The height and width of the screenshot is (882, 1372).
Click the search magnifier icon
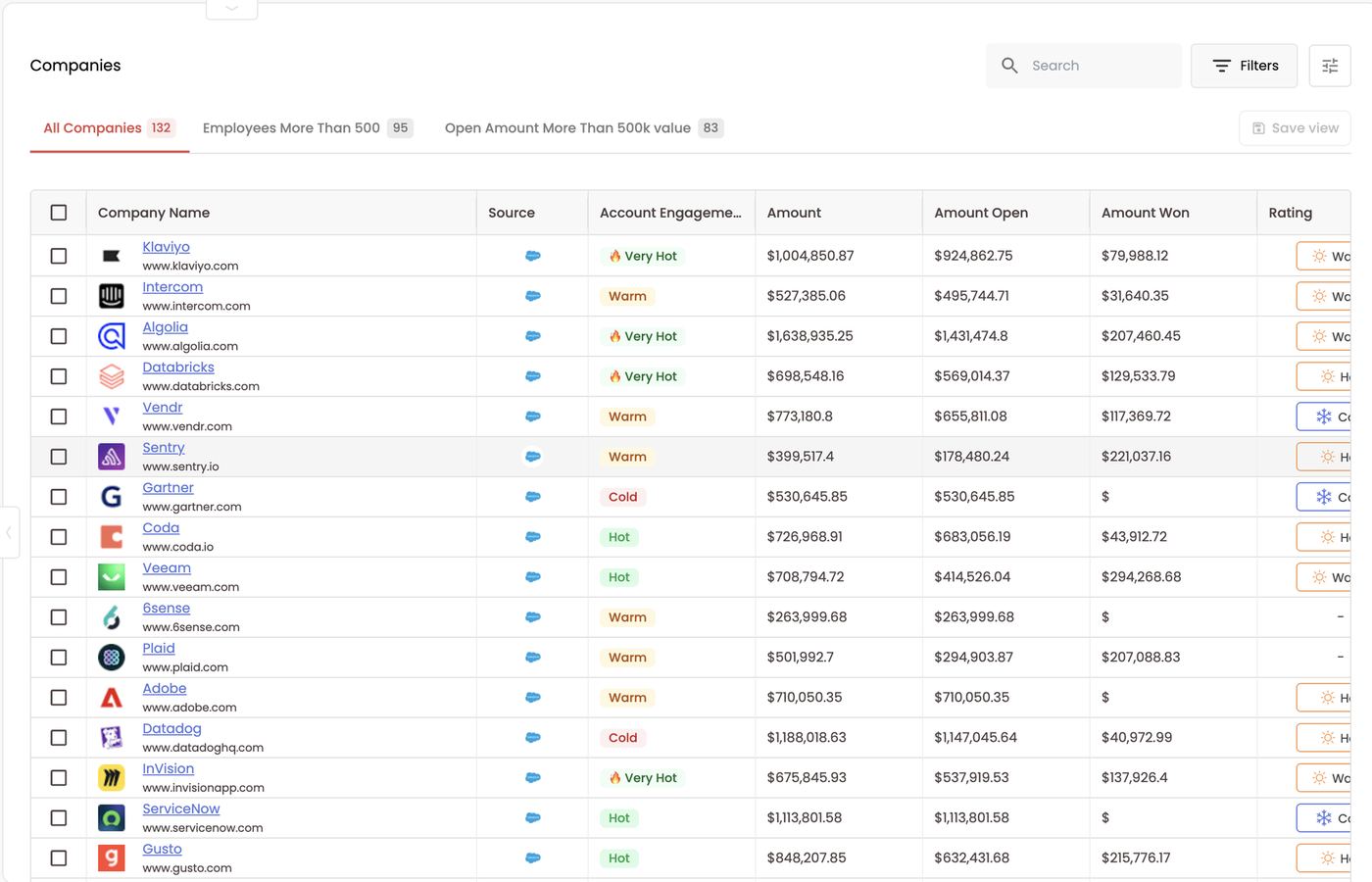coord(1009,66)
